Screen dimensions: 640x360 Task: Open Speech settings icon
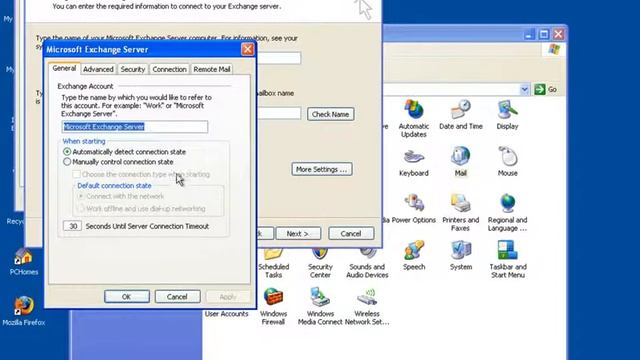(413, 255)
